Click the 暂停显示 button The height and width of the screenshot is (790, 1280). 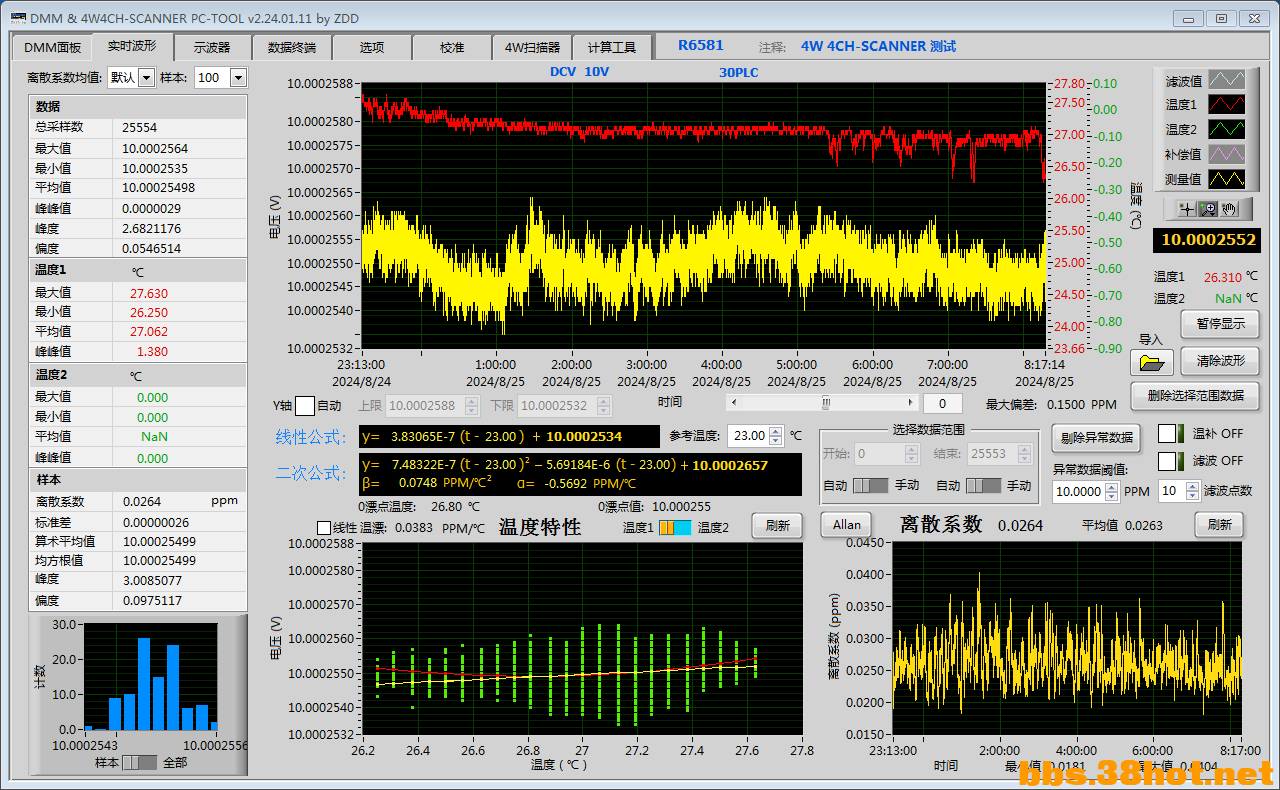(x=1220, y=323)
